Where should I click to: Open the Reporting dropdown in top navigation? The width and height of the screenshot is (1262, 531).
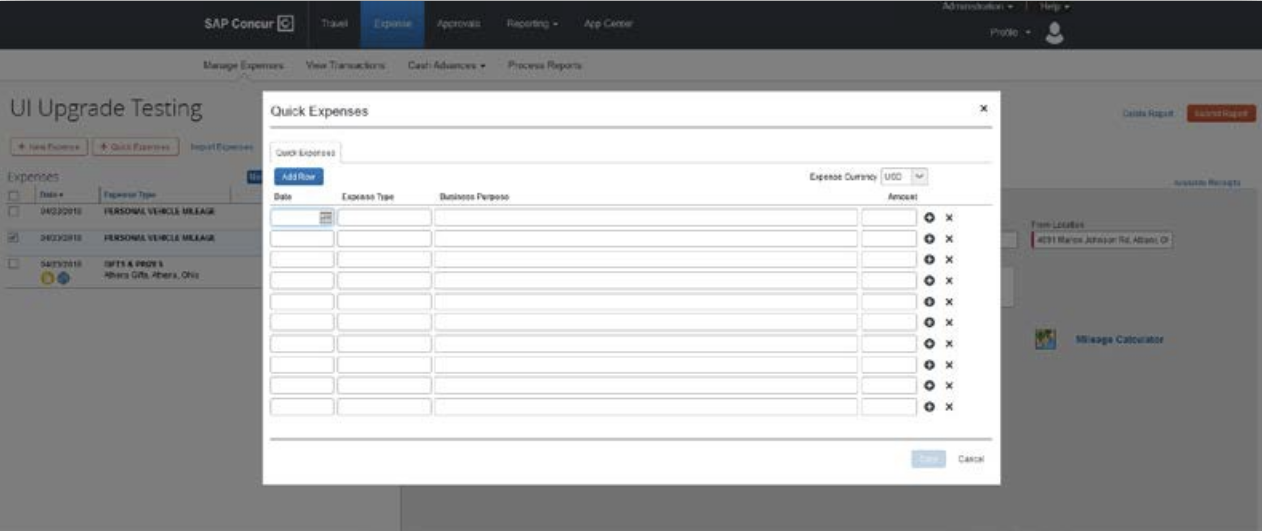pos(532,24)
